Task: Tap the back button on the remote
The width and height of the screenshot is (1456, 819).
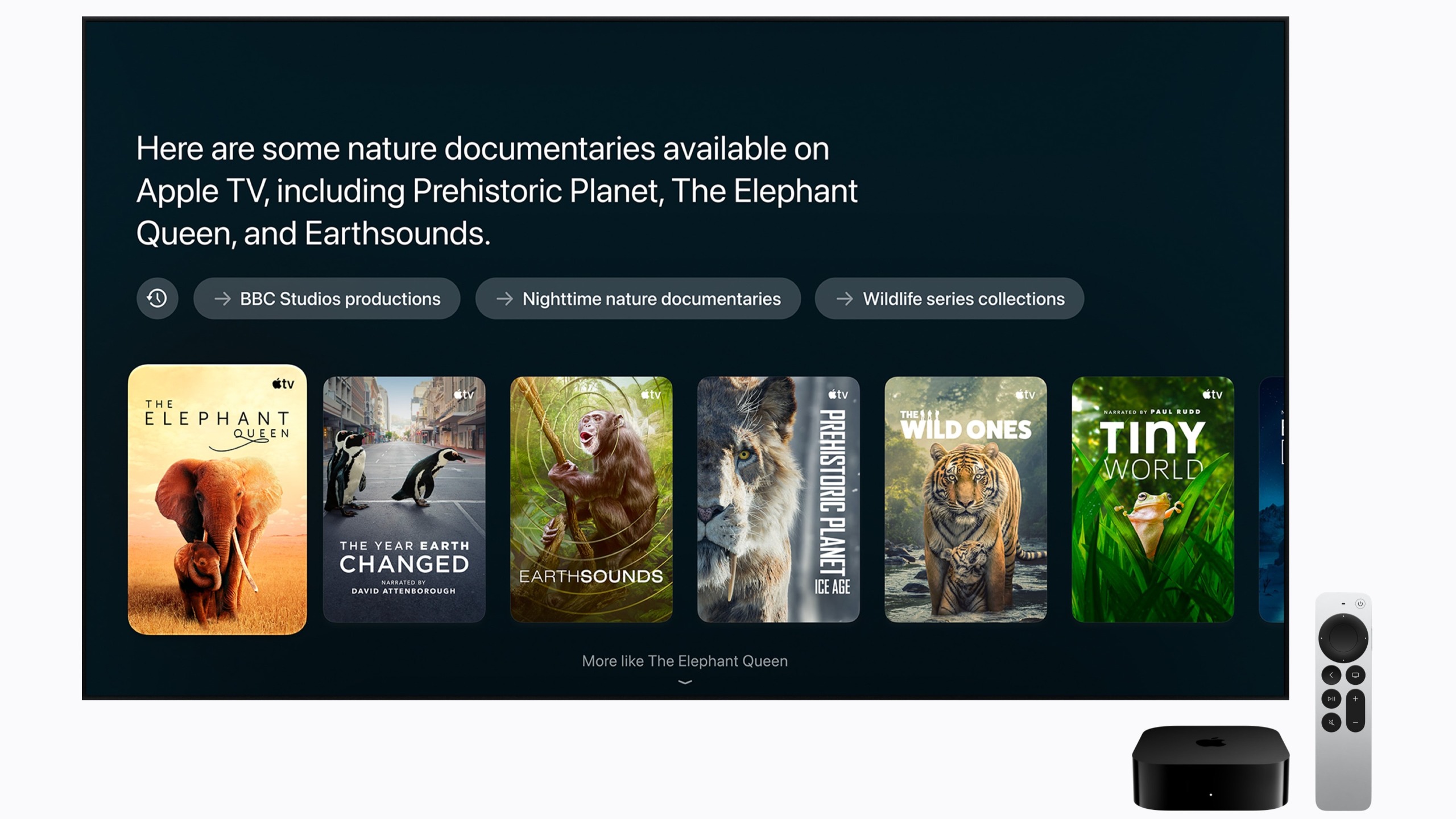Action: [x=1331, y=675]
